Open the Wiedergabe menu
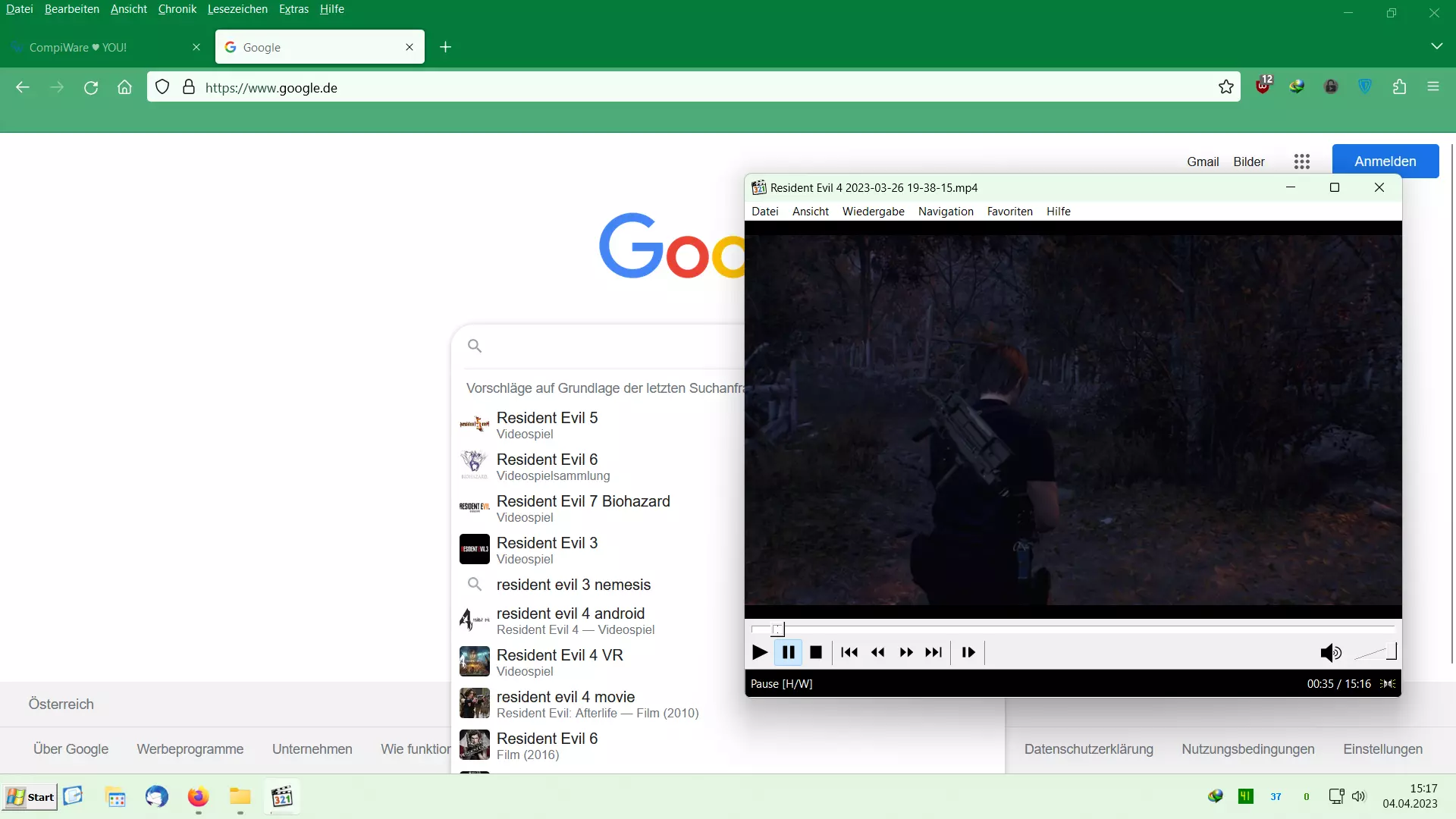 [873, 212]
